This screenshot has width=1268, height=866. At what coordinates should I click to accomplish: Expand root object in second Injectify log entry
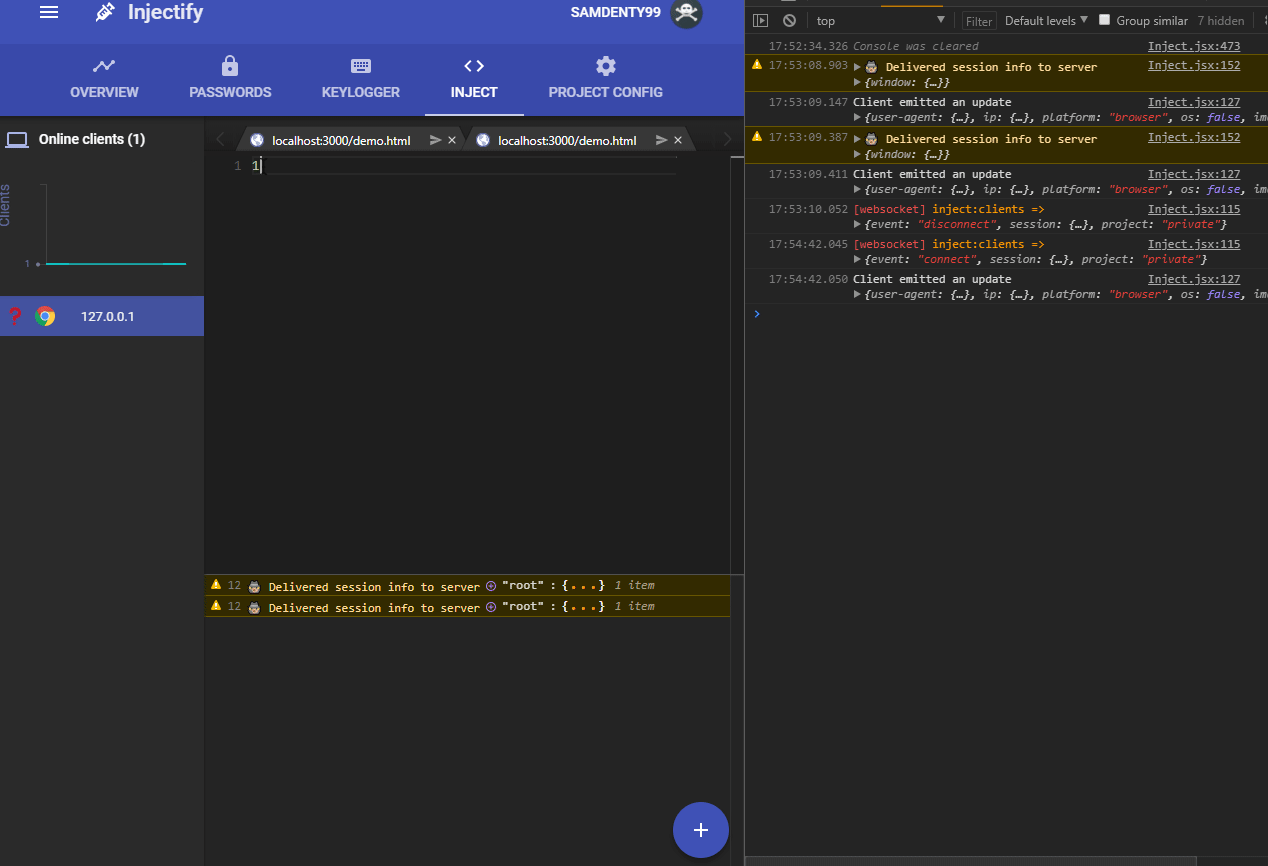pos(490,607)
